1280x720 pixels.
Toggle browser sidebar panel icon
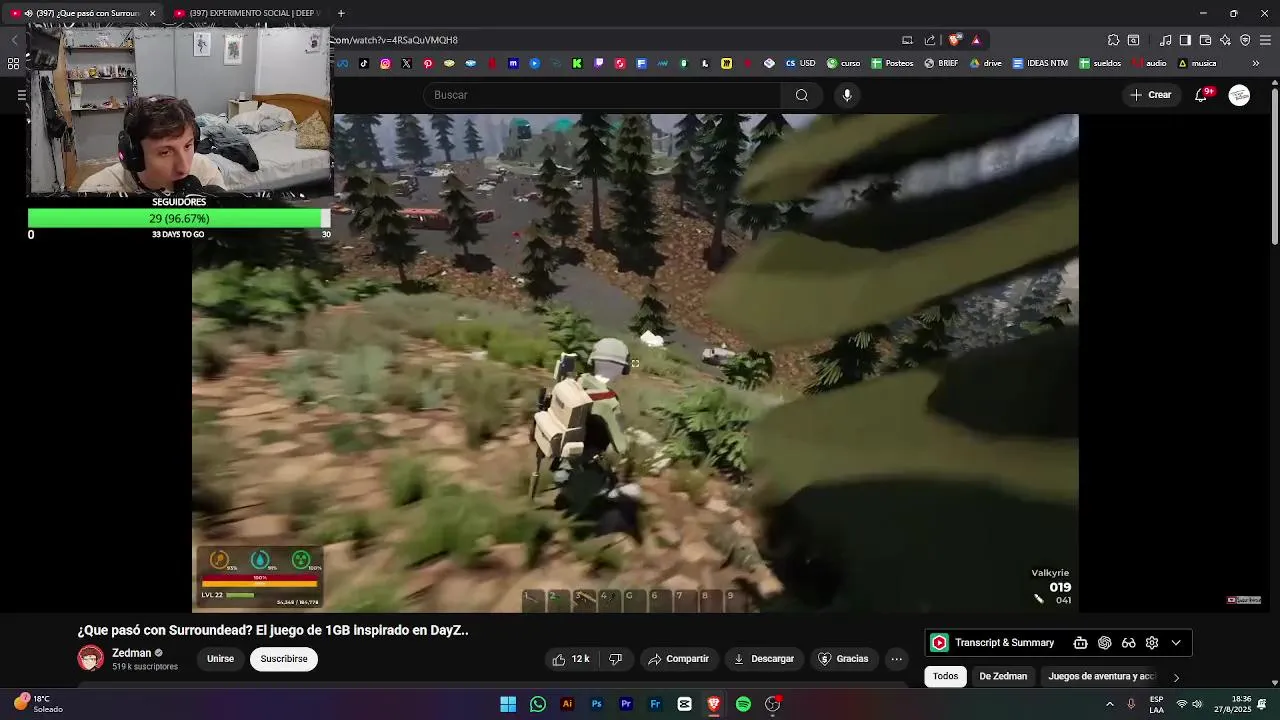coord(1185,40)
